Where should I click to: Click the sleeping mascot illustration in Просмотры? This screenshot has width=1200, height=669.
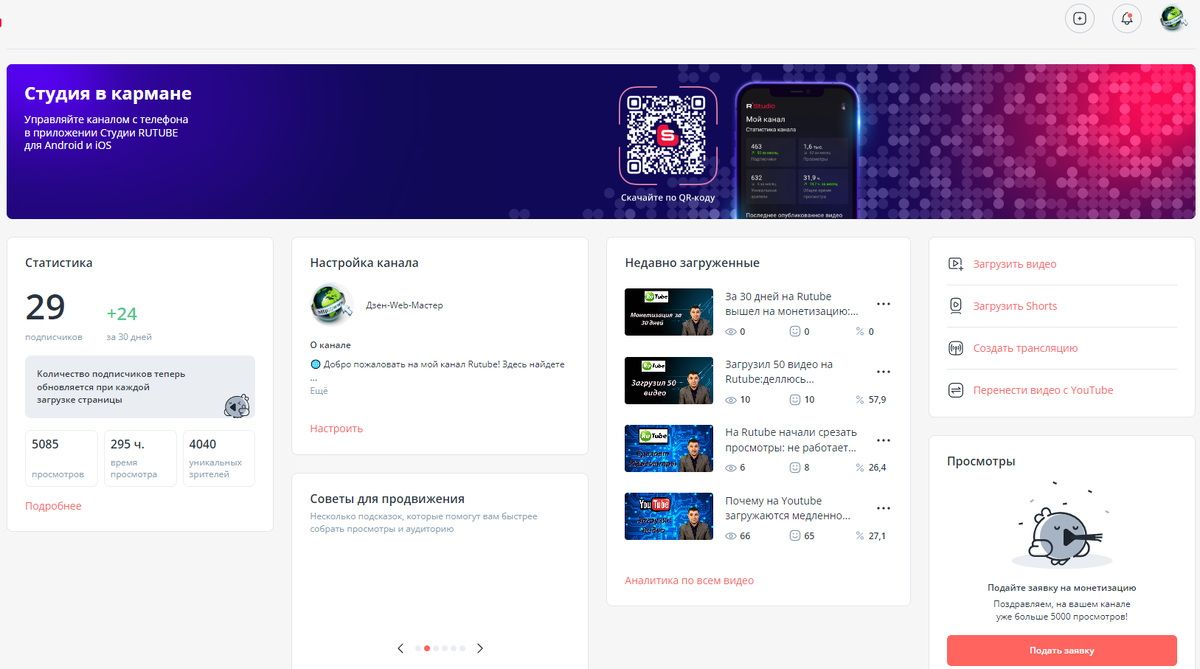point(1061,526)
